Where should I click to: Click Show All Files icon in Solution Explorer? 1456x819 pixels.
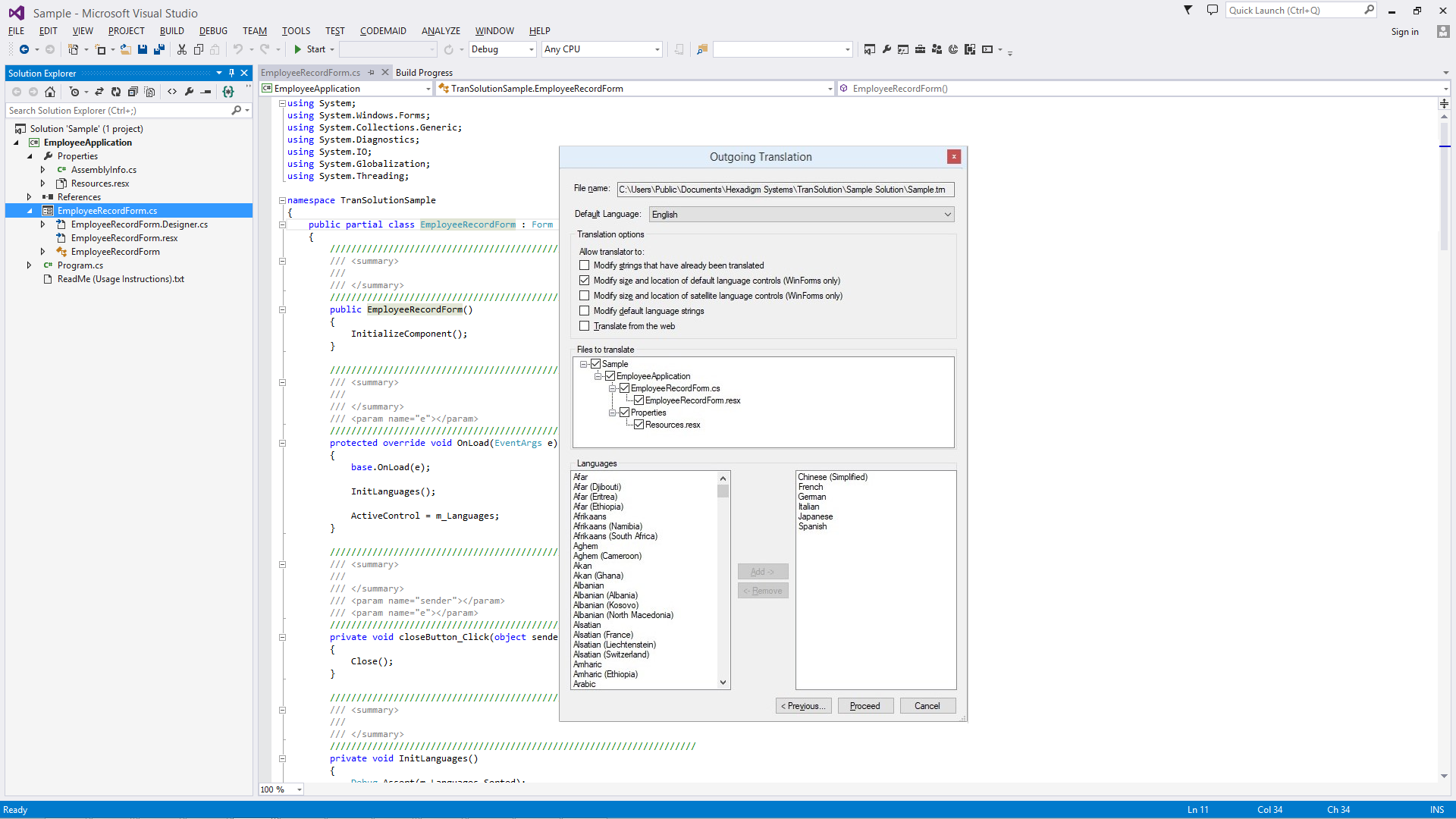149,92
